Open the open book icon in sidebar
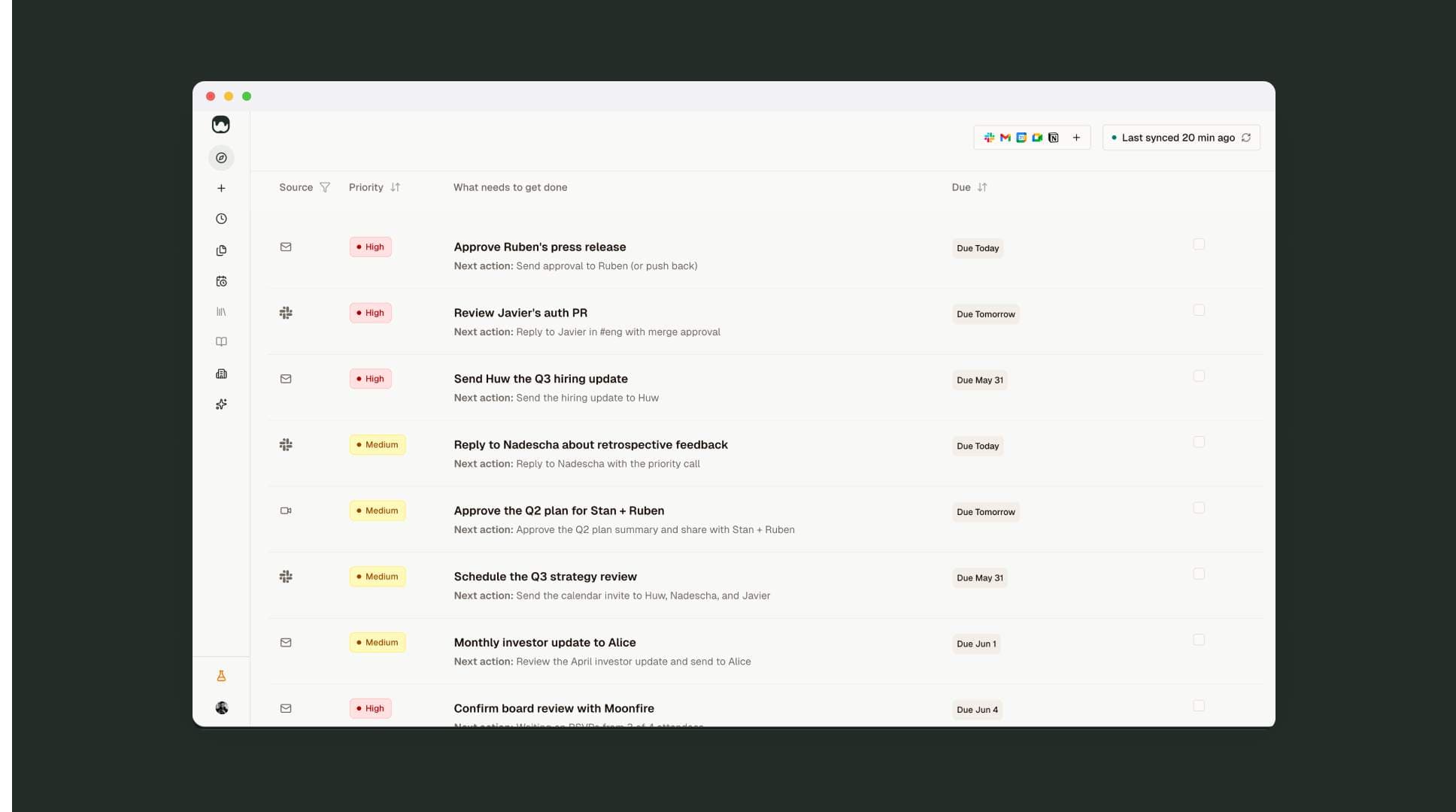This screenshot has width=1456, height=812. [x=221, y=342]
